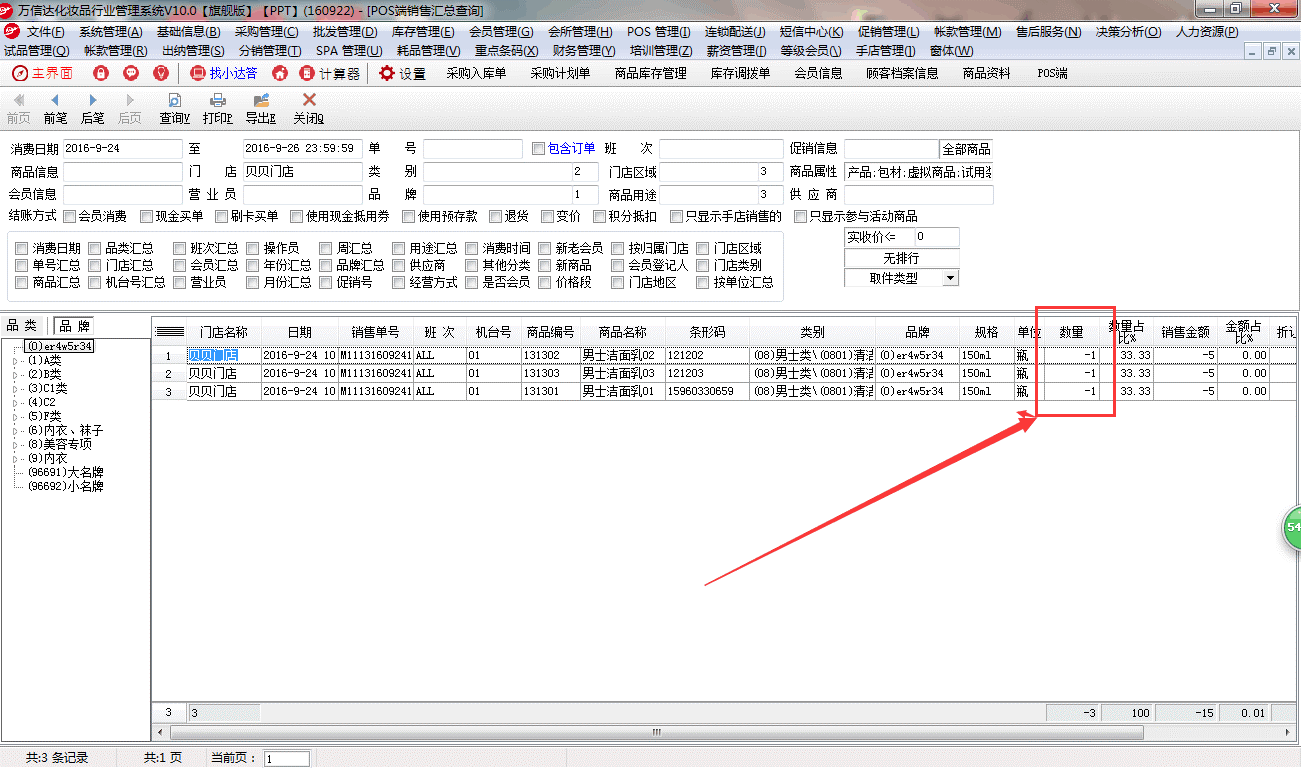Check 按单位汇总 option
This screenshot has width=1301, height=768.
[x=703, y=282]
